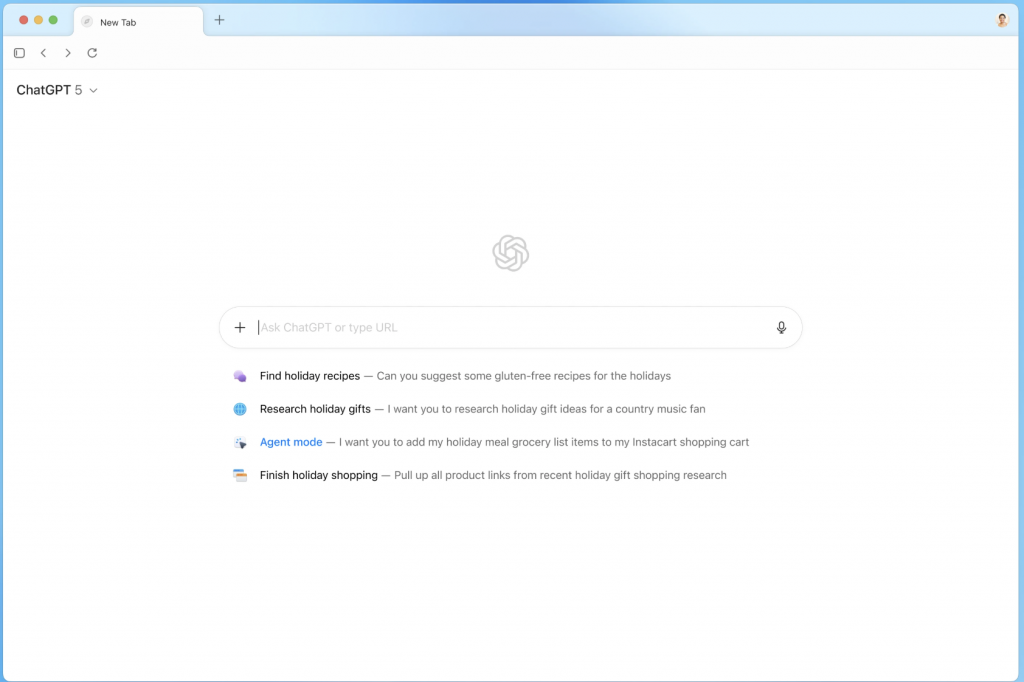
Task: Open the browser sidebar panel
Action: [x=19, y=52]
